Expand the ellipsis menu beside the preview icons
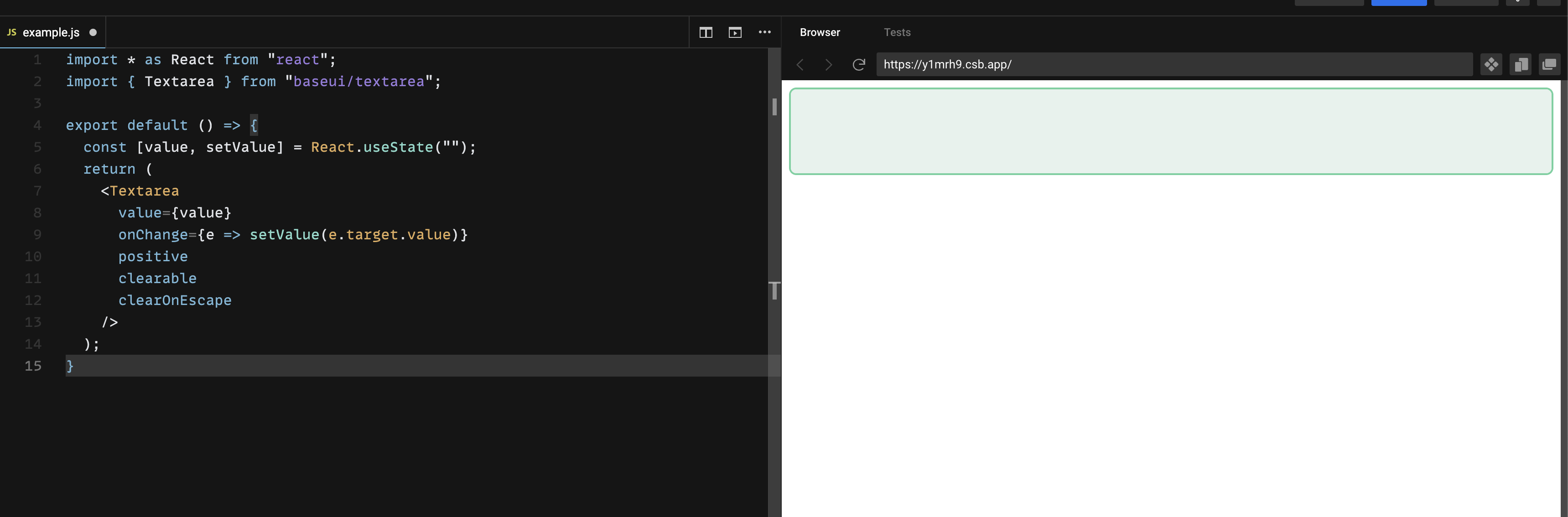Image resolution: width=1568 pixels, height=517 pixels. (x=765, y=32)
